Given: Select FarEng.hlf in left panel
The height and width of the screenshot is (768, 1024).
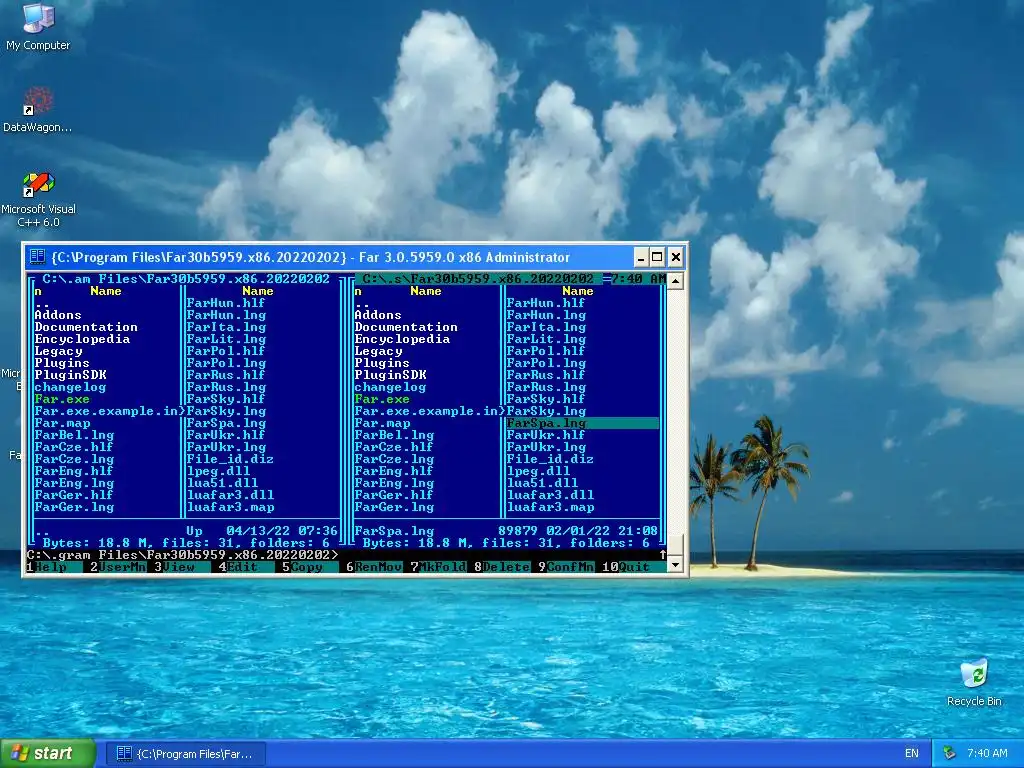Looking at the screenshot, I should click(74, 471).
